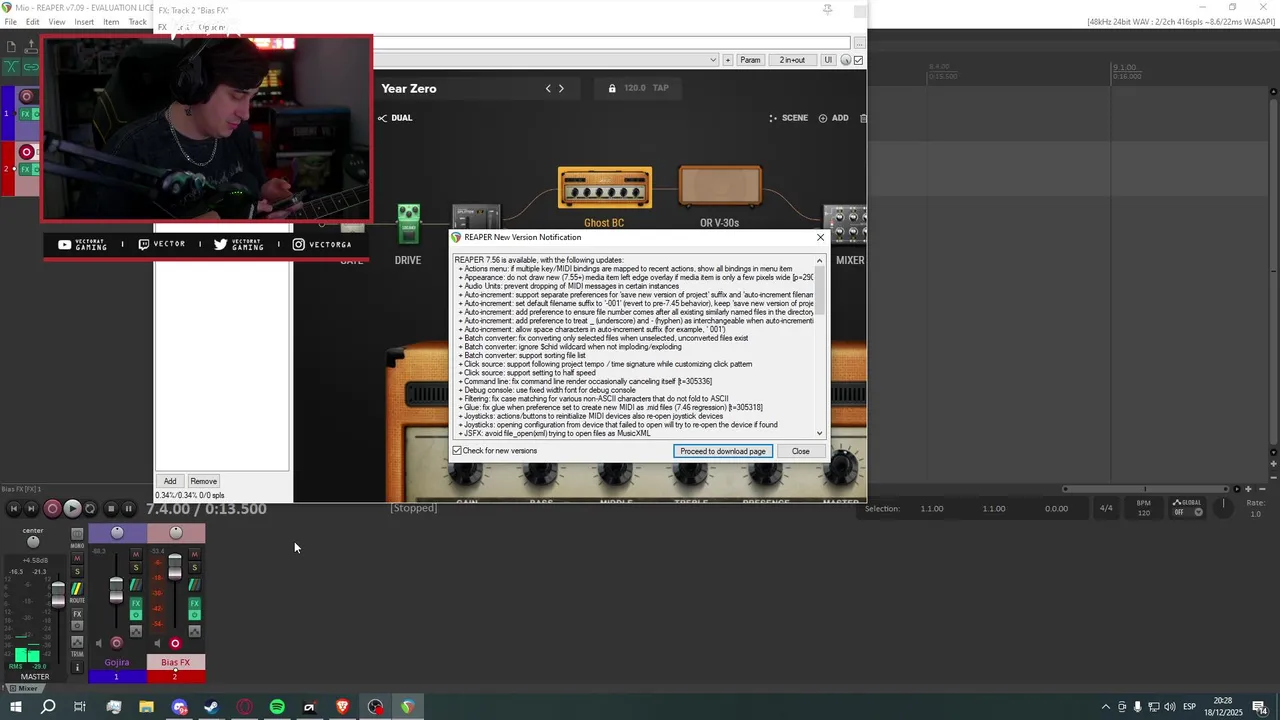Open the Item menu
The image size is (1280, 720).
click(111, 22)
